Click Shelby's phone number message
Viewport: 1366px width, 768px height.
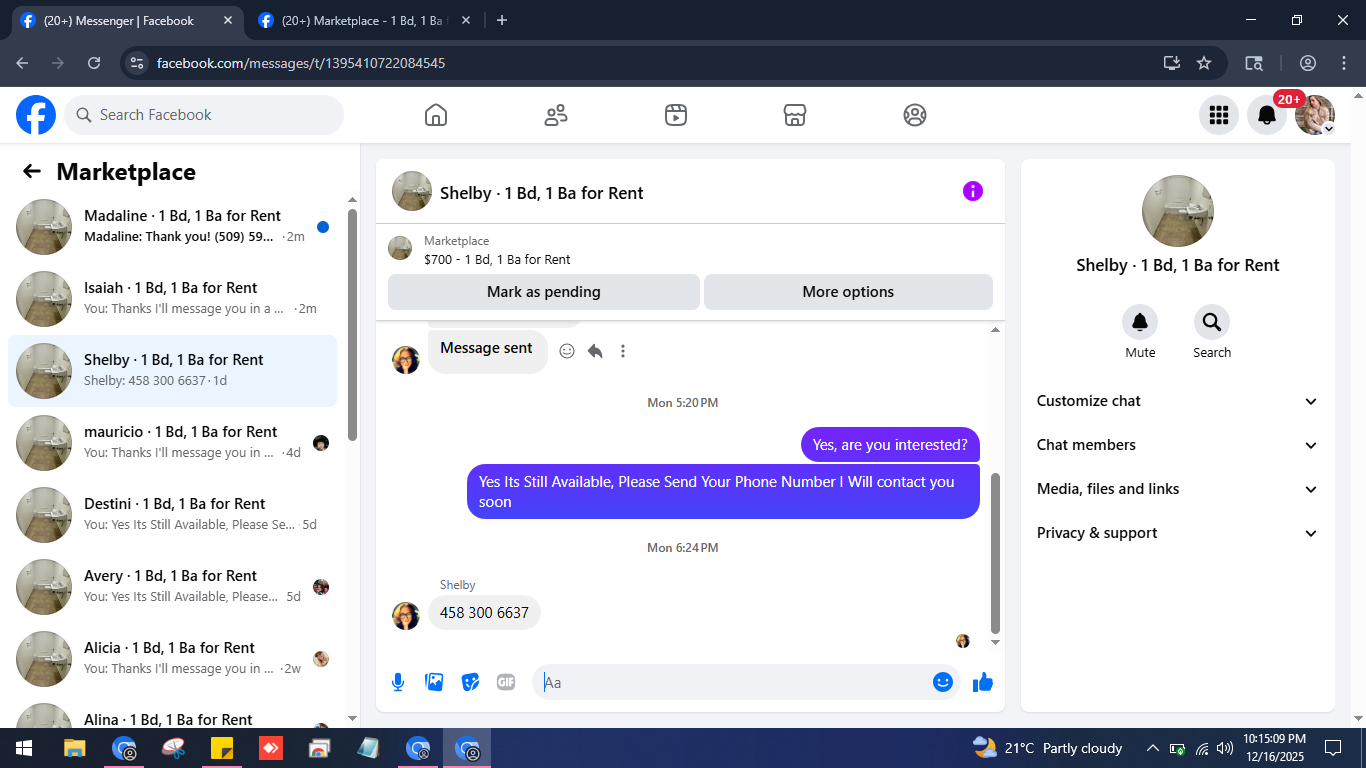click(484, 612)
